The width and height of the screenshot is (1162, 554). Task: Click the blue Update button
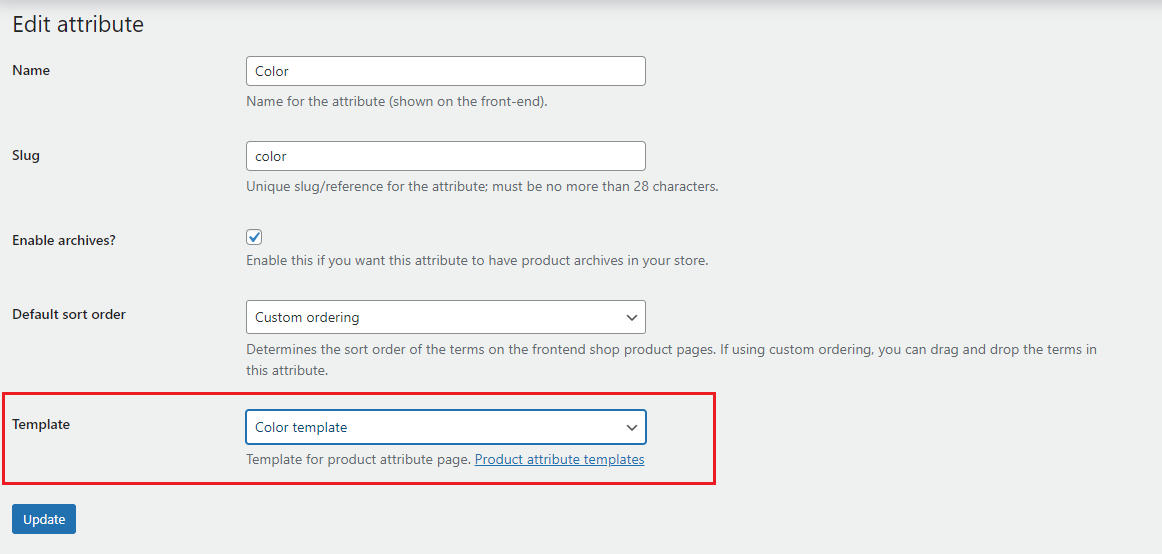coord(44,519)
